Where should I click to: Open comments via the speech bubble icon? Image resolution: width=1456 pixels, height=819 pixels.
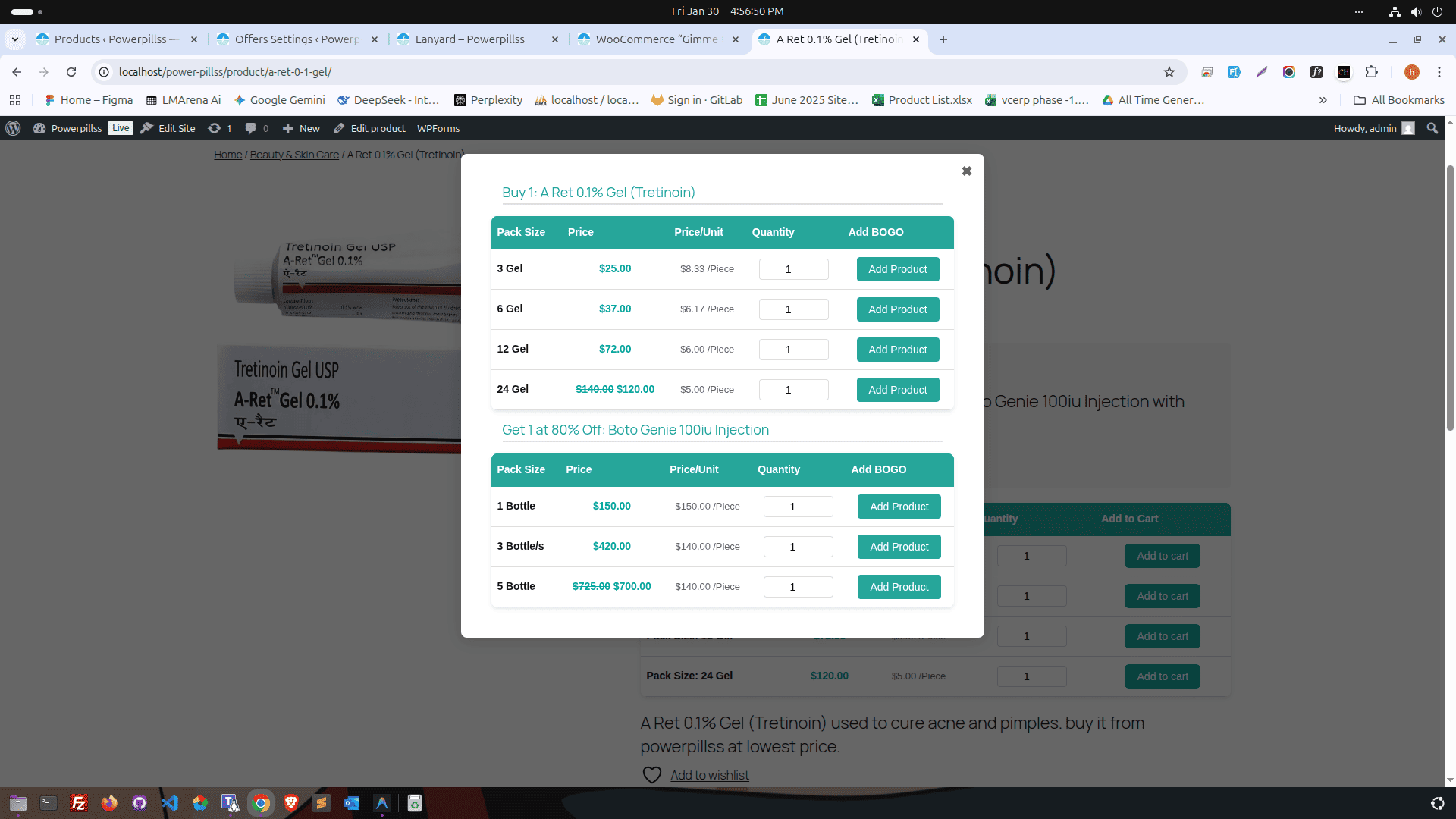coord(251,128)
